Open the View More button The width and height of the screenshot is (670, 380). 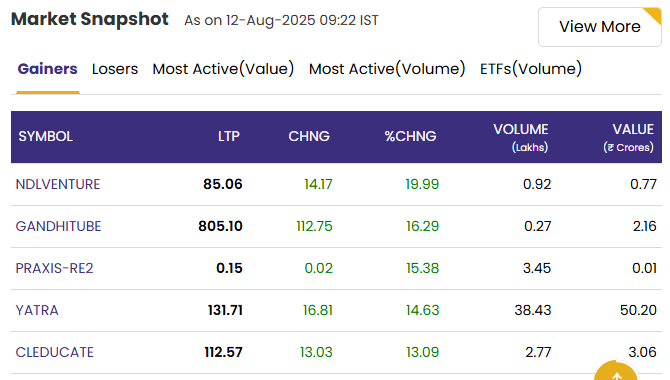tap(599, 27)
